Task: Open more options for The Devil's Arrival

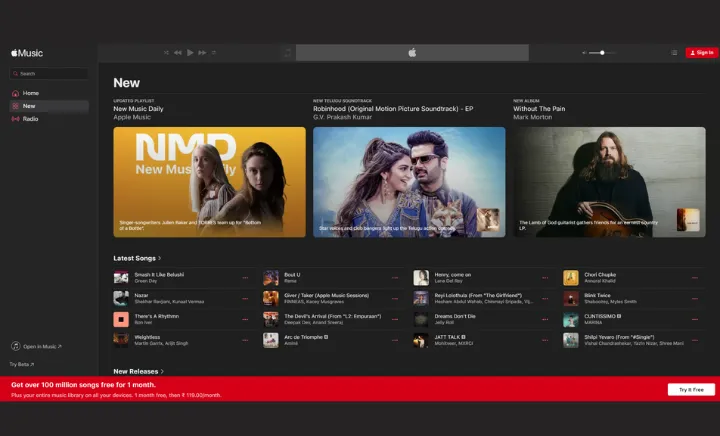Action: pos(395,319)
